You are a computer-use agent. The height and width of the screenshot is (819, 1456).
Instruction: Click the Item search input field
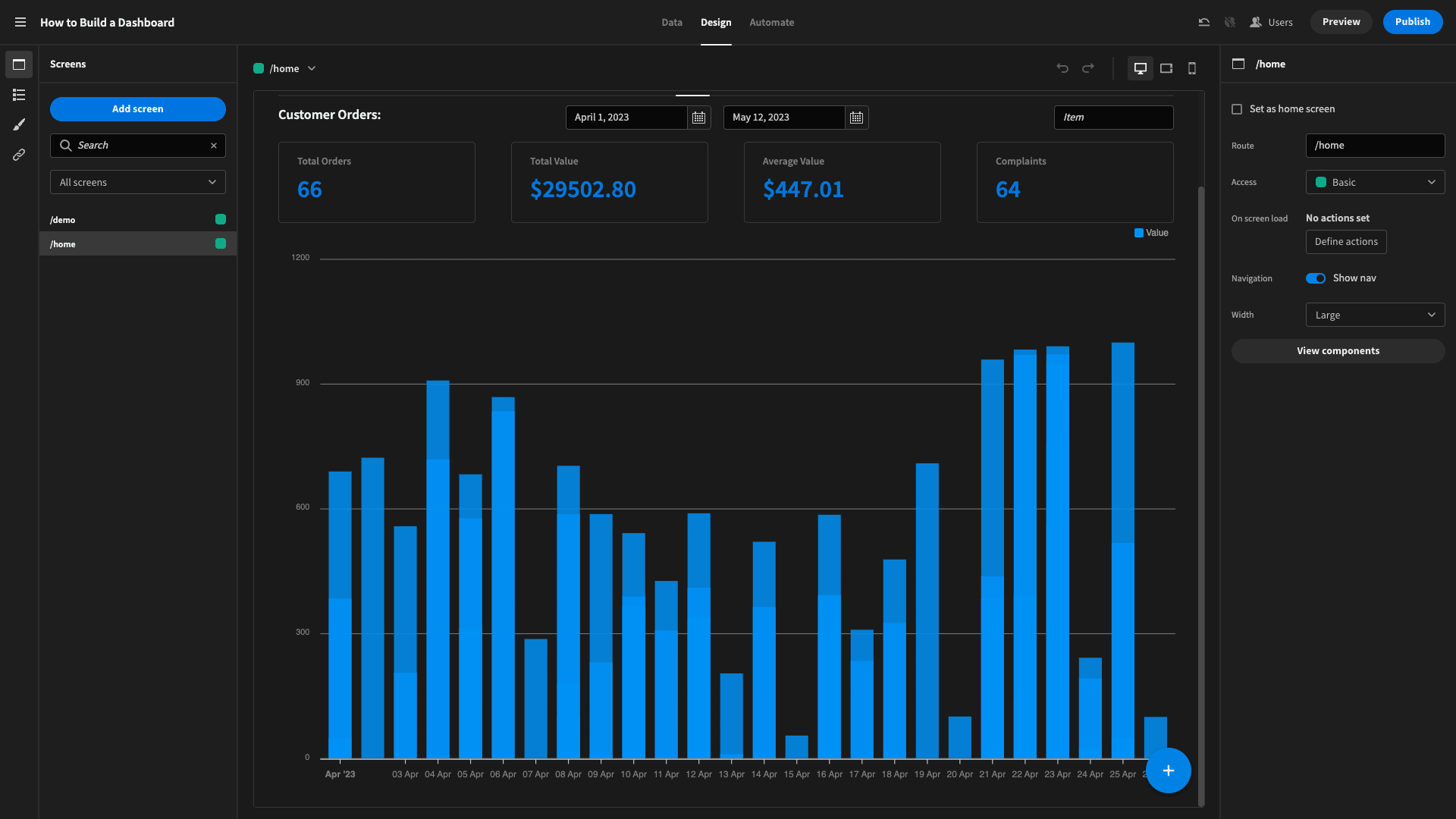1113,117
